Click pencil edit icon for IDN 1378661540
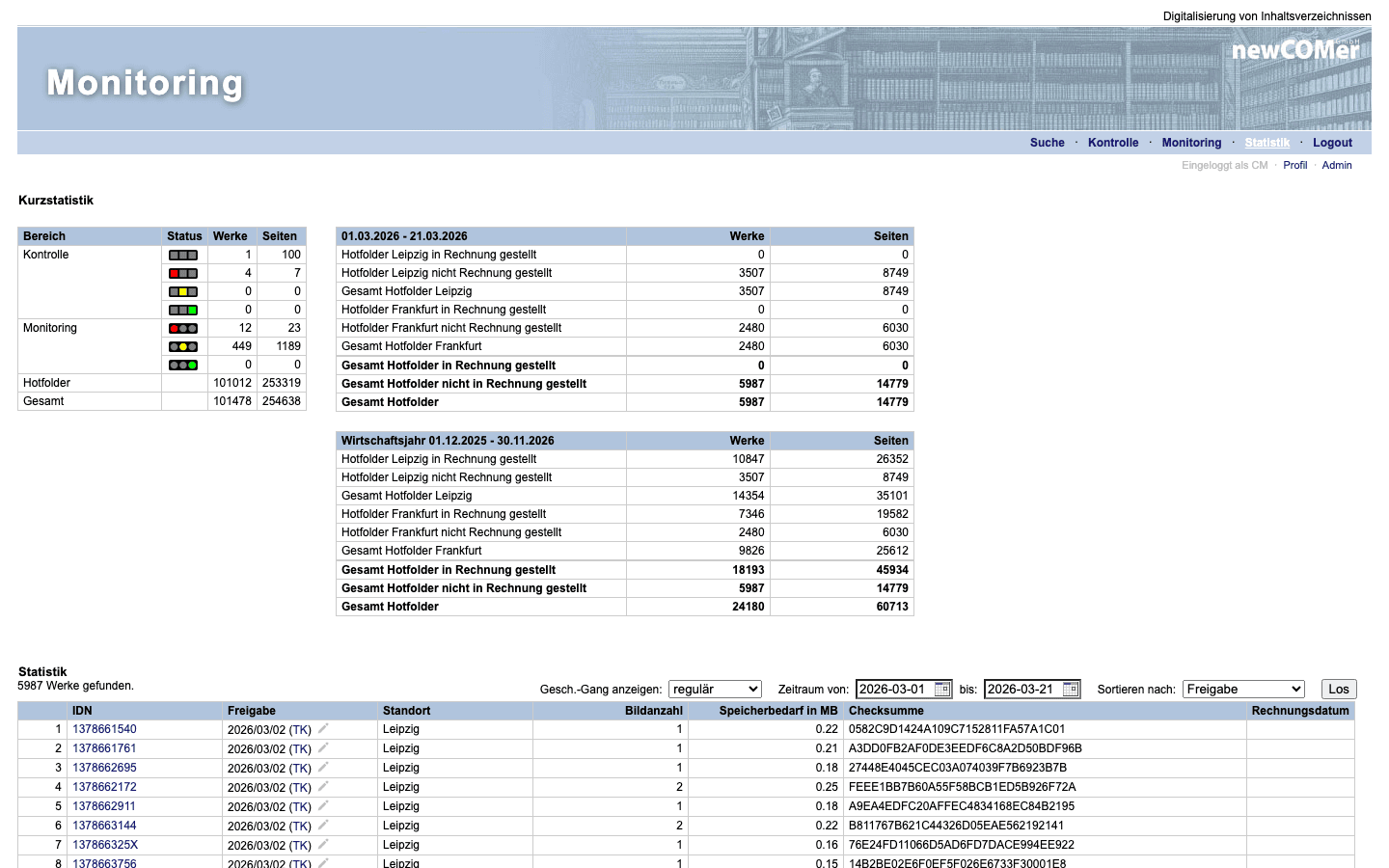This screenshot has width=1389, height=868. coord(324,729)
